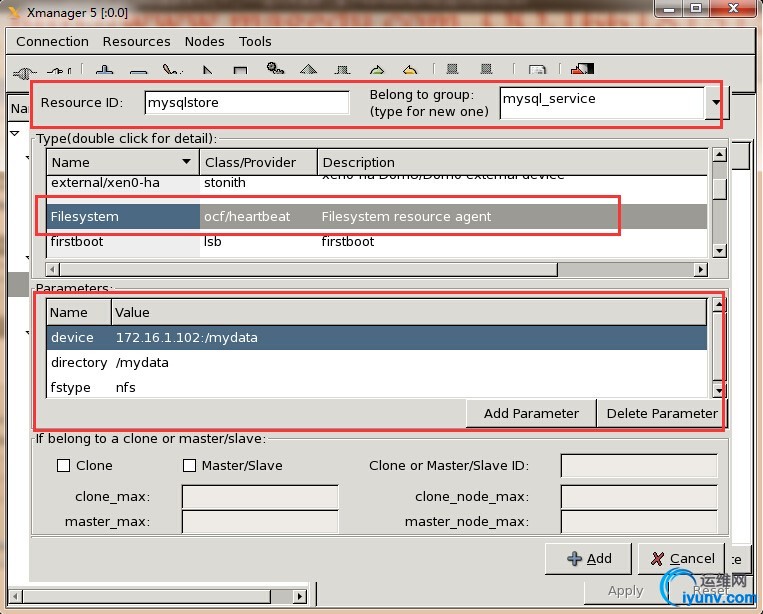Open the Tools menu
The width and height of the screenshot is (763, 614).
255,41
